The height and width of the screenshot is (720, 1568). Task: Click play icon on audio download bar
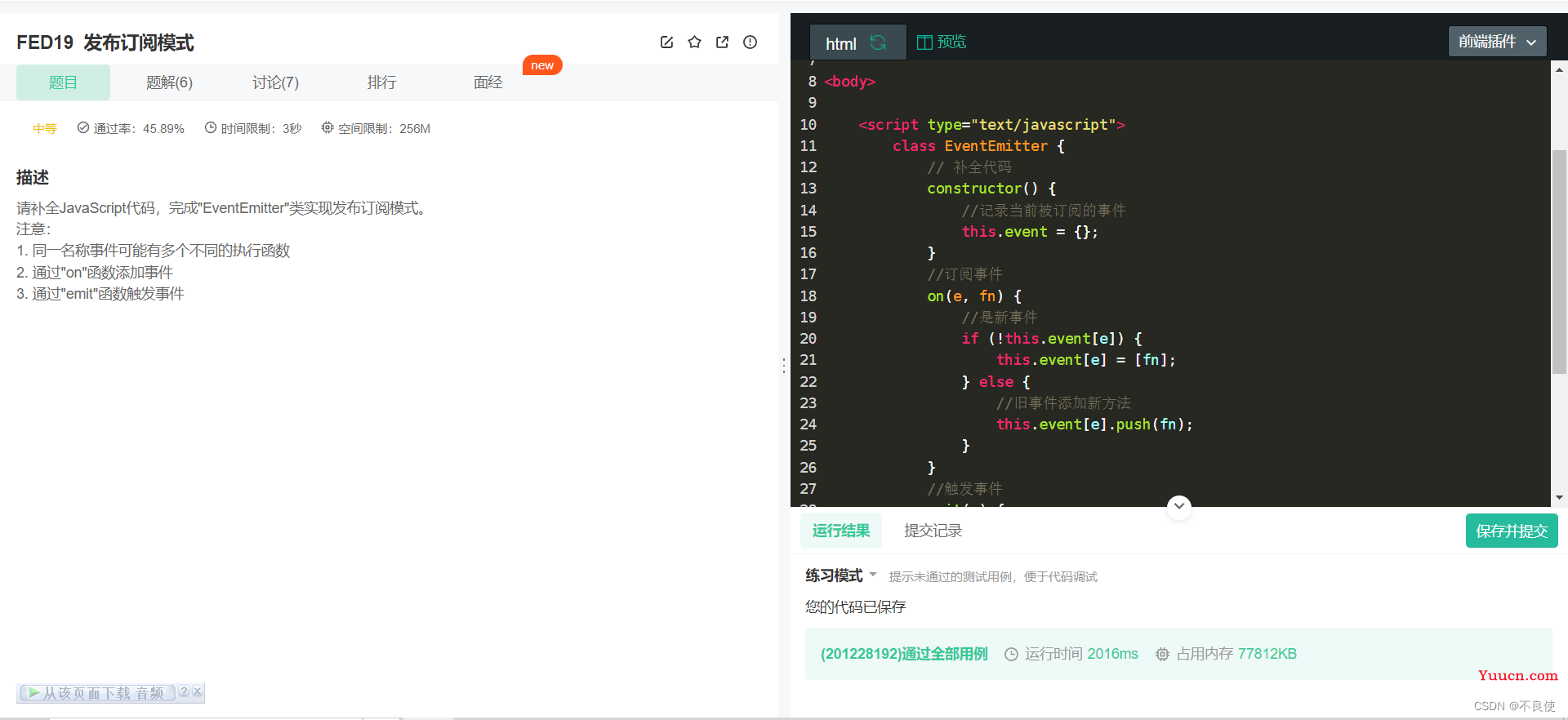click(x=33, y=693)
